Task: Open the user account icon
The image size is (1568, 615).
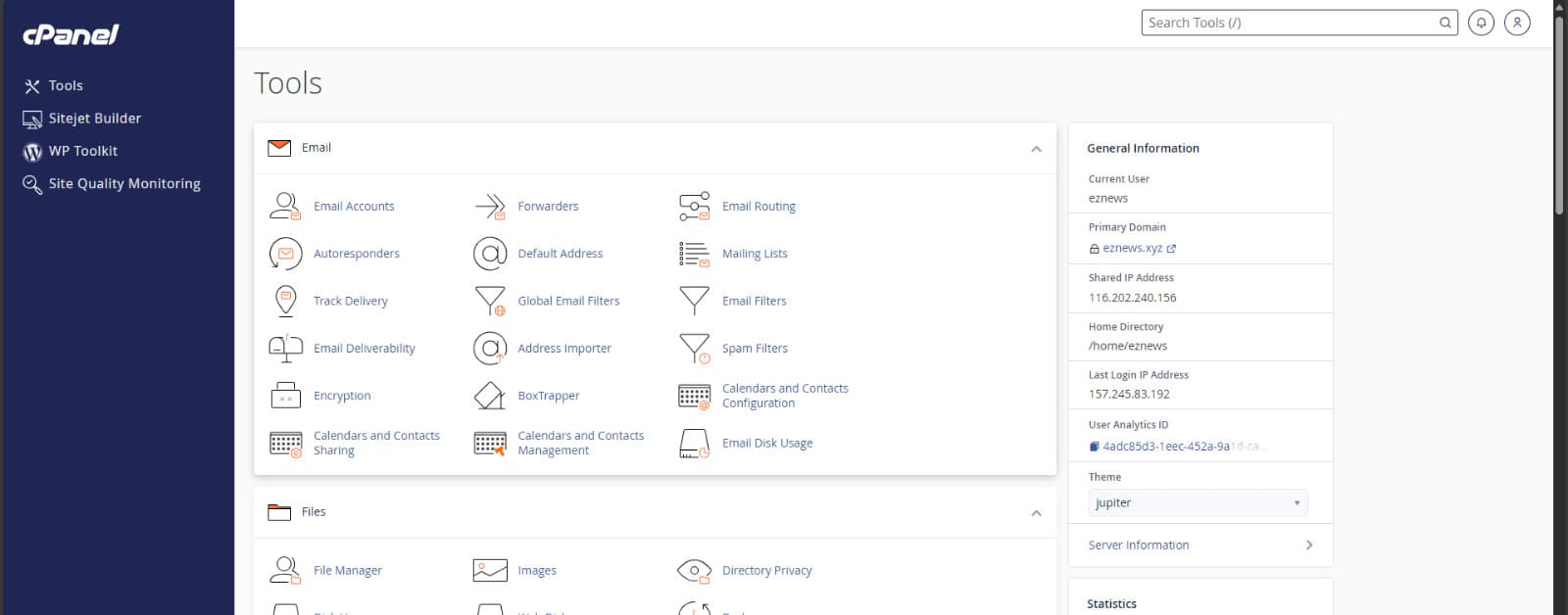Action: click(1517, 23)
